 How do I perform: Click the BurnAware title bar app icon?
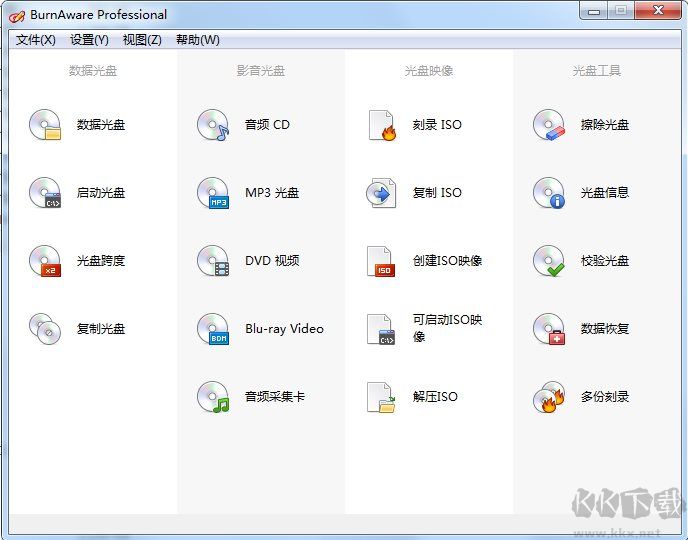click(17, 16)
